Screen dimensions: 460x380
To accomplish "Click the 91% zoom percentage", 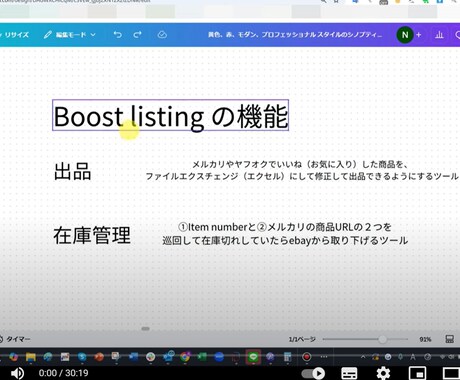I will pos(425,339).
